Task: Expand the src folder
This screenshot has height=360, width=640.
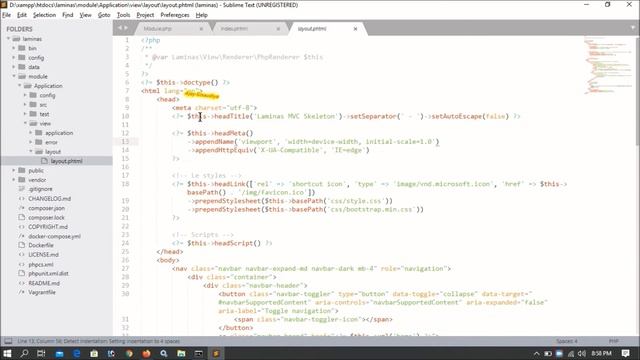Action: [25, 104]
